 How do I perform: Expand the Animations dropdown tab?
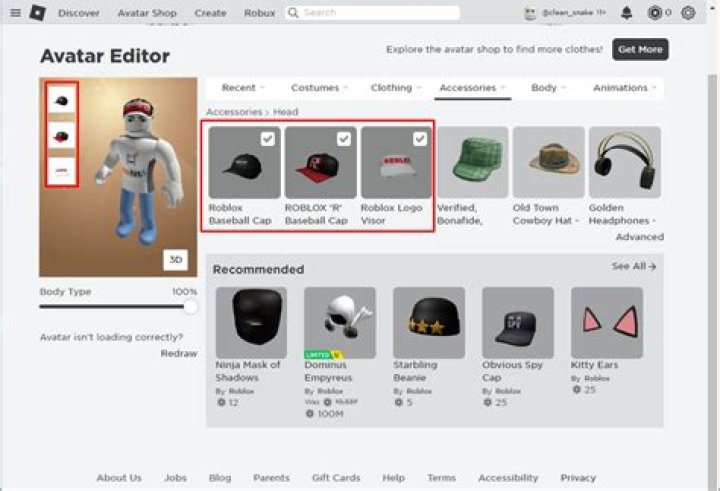coord(625,88)
